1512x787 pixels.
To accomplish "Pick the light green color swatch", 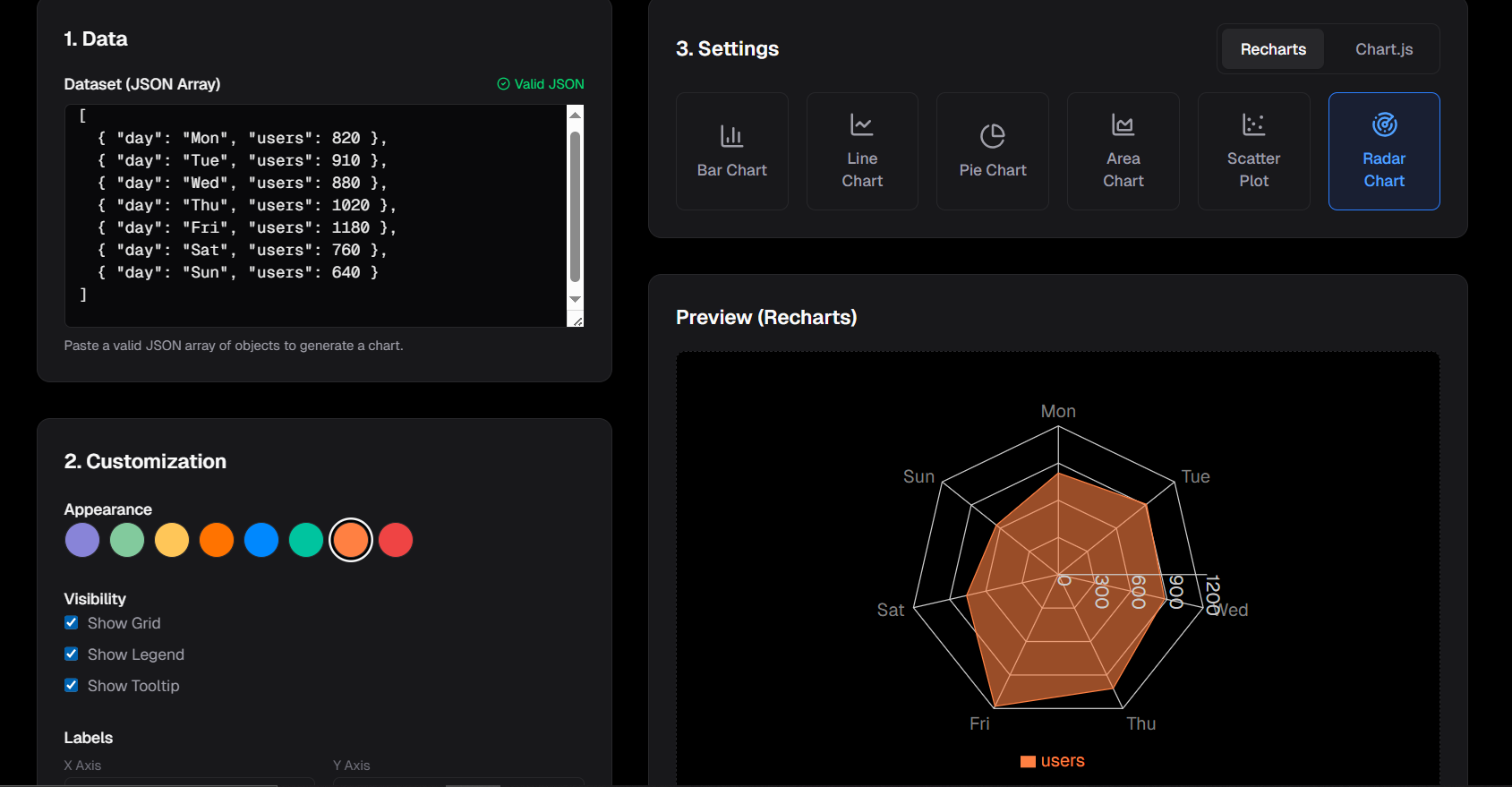I will tap(127, 540).
